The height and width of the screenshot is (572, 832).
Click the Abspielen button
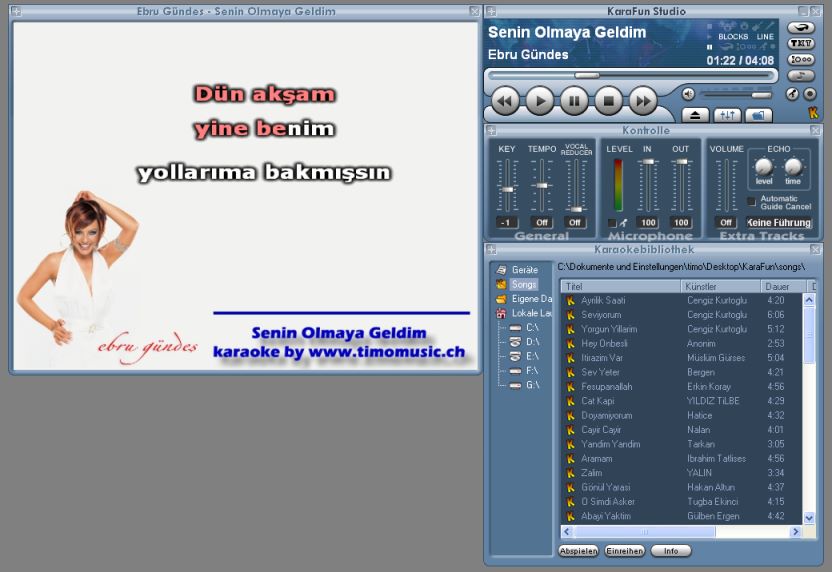coord(578,551)
